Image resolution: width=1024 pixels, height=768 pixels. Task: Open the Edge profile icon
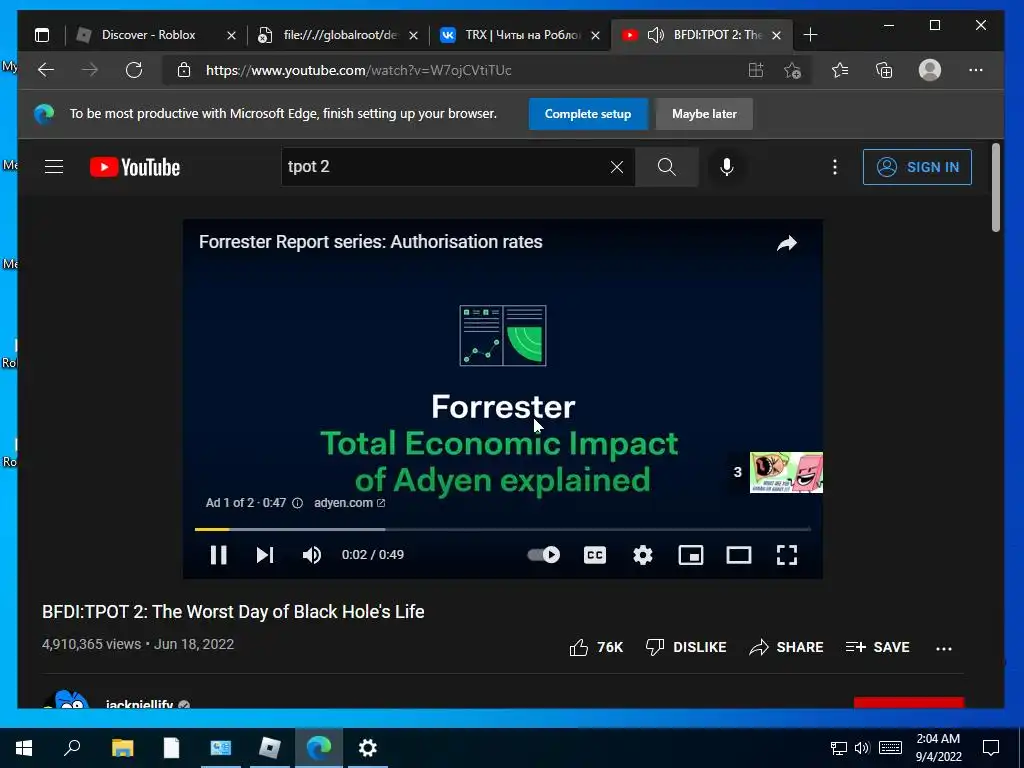pos(929,70)
